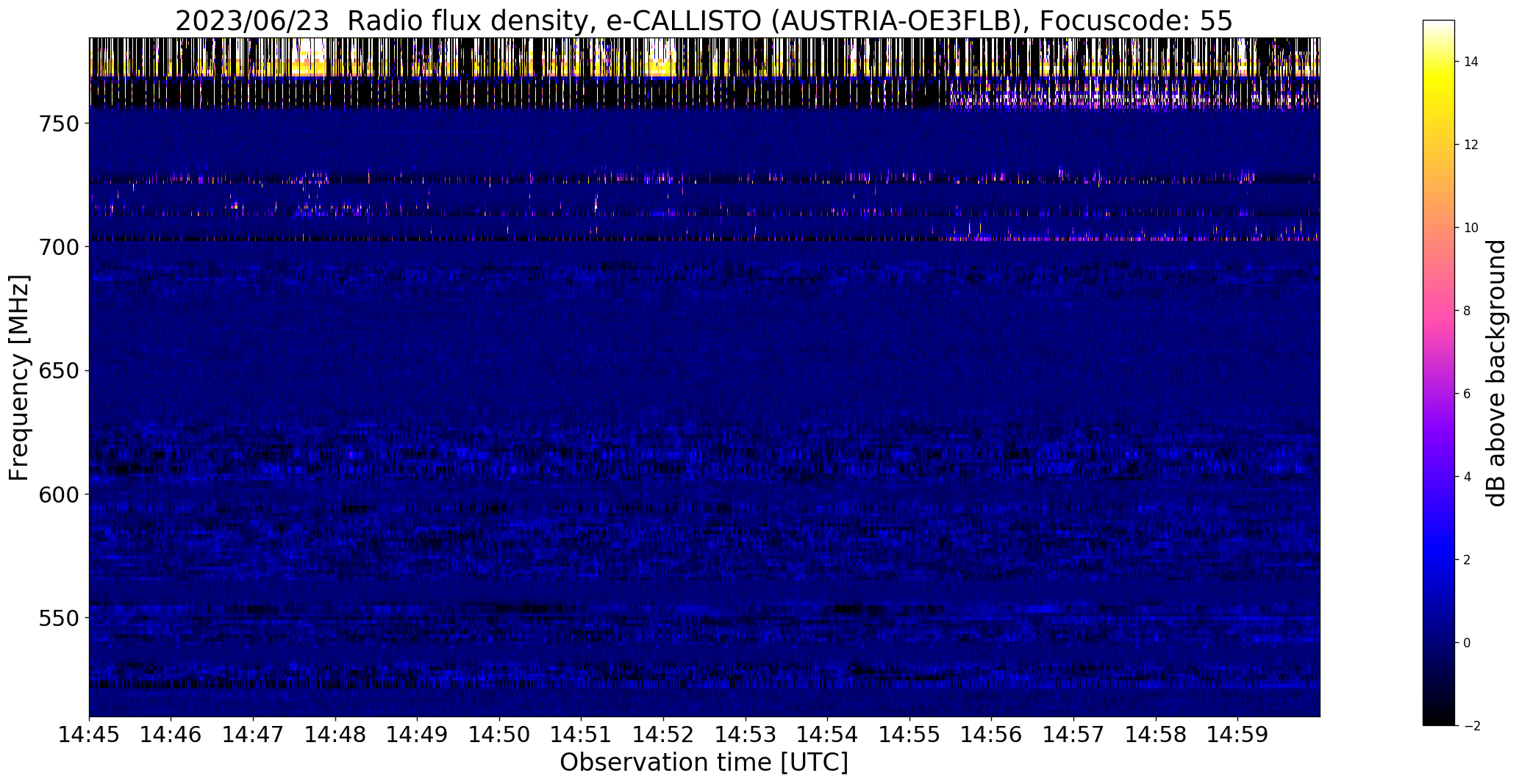Click the colorbar tick label 2
The image size is (1519, 784).
1467,560
